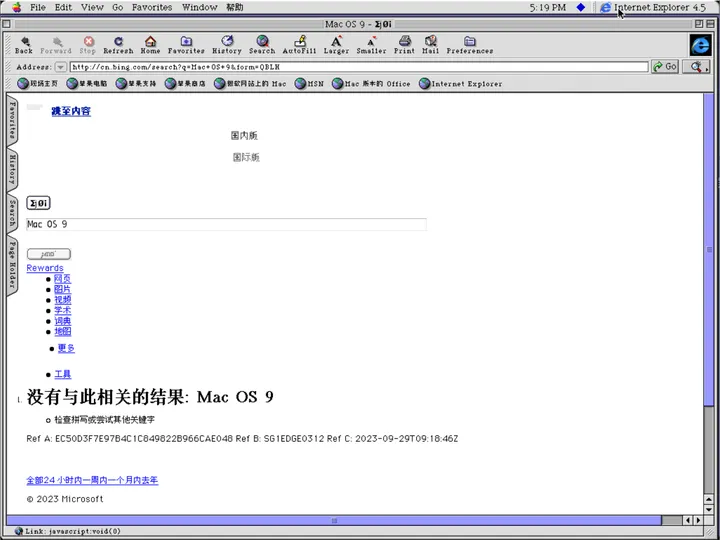Image resolution: width=720 pixels, height=540 pixels.
Task: Open the 工具 link
Action: [x=62, y=374]
